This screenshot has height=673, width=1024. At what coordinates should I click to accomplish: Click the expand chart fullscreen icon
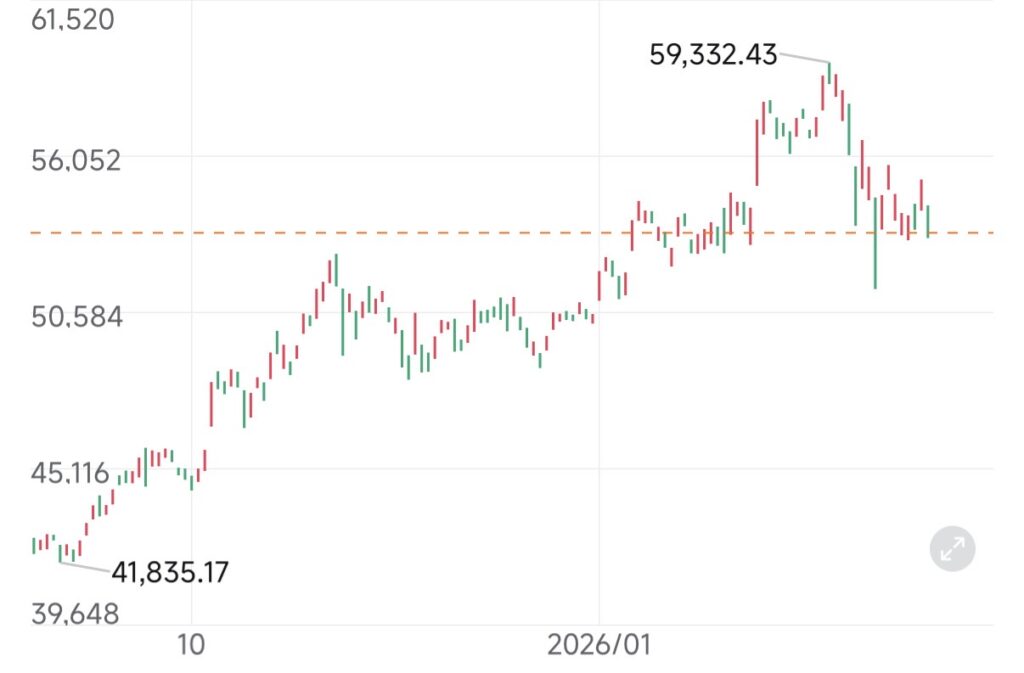951,548
